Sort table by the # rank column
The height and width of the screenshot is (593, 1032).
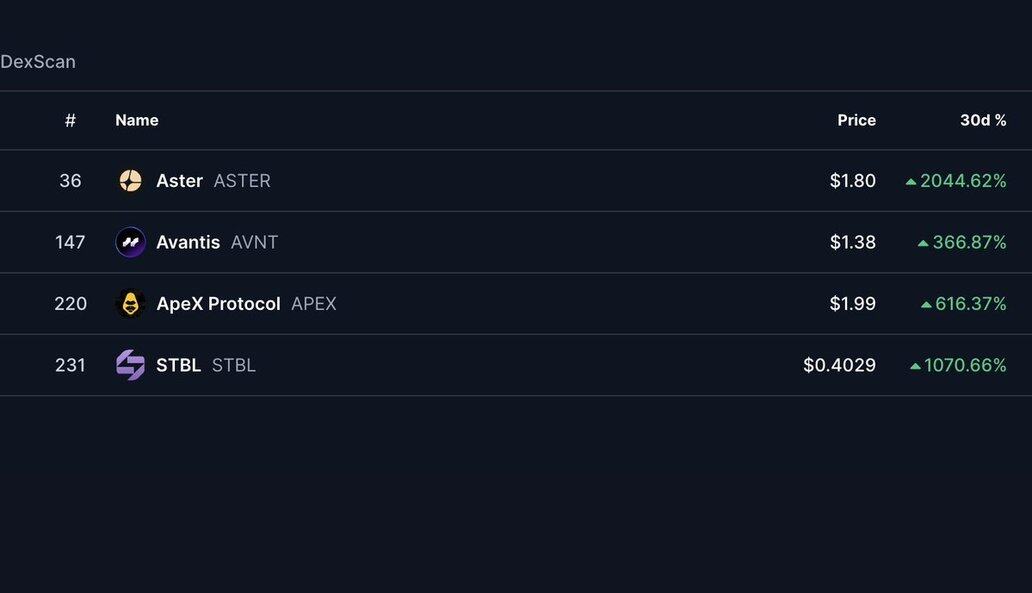click(x=70, y=120)
